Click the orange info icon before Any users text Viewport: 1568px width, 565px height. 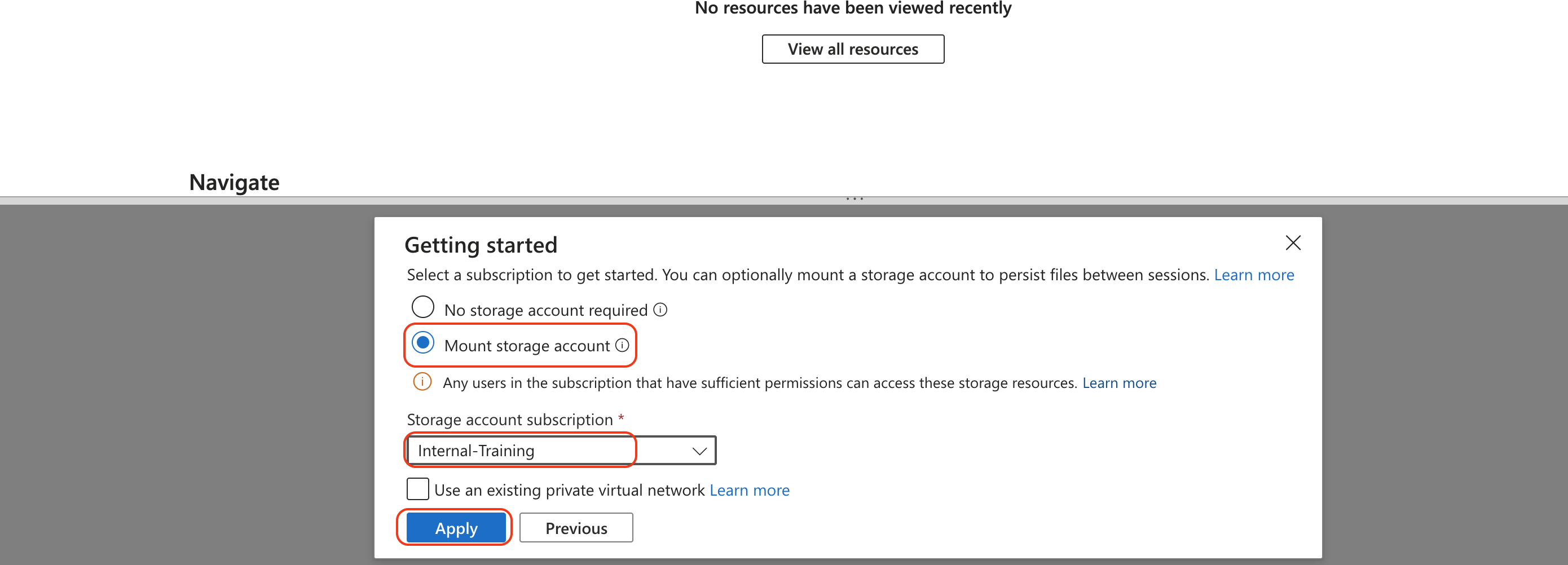[x=422, y=382]
